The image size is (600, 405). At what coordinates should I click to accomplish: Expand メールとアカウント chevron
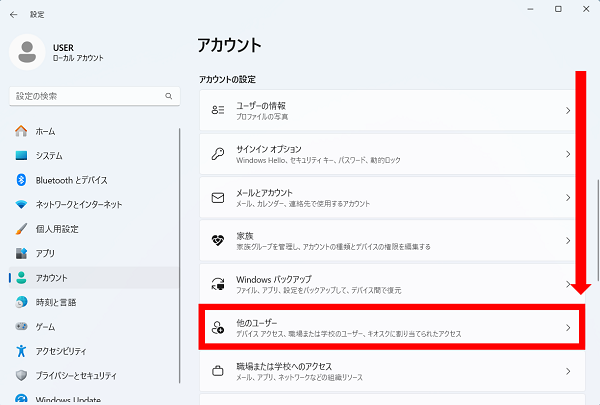click(568, 198)
